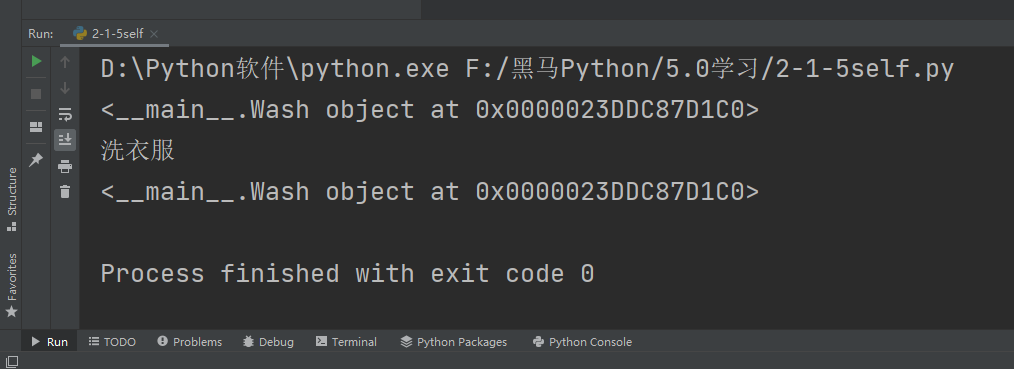Image resolution: width=1014 pixels, height=369 pixels.
Task: Switch to the Terminal tool window
Action: (x=346, y=342)
